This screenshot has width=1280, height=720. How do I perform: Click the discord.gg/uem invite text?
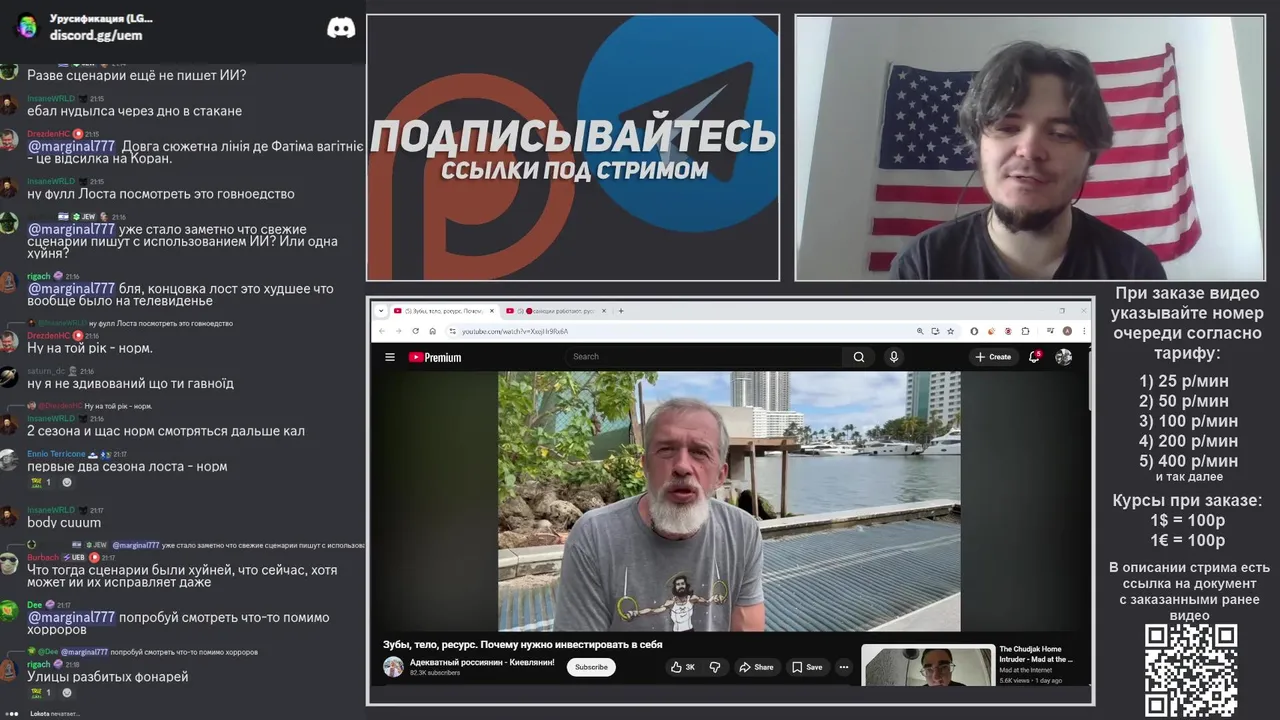pos(96,35)
